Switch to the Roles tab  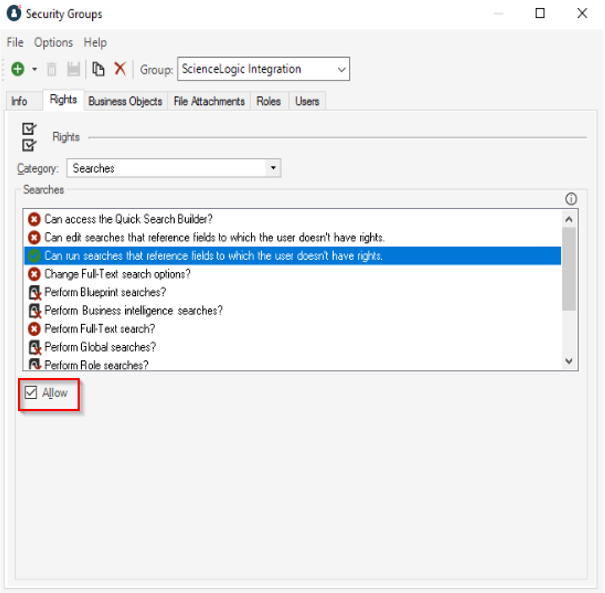[268, 101]
